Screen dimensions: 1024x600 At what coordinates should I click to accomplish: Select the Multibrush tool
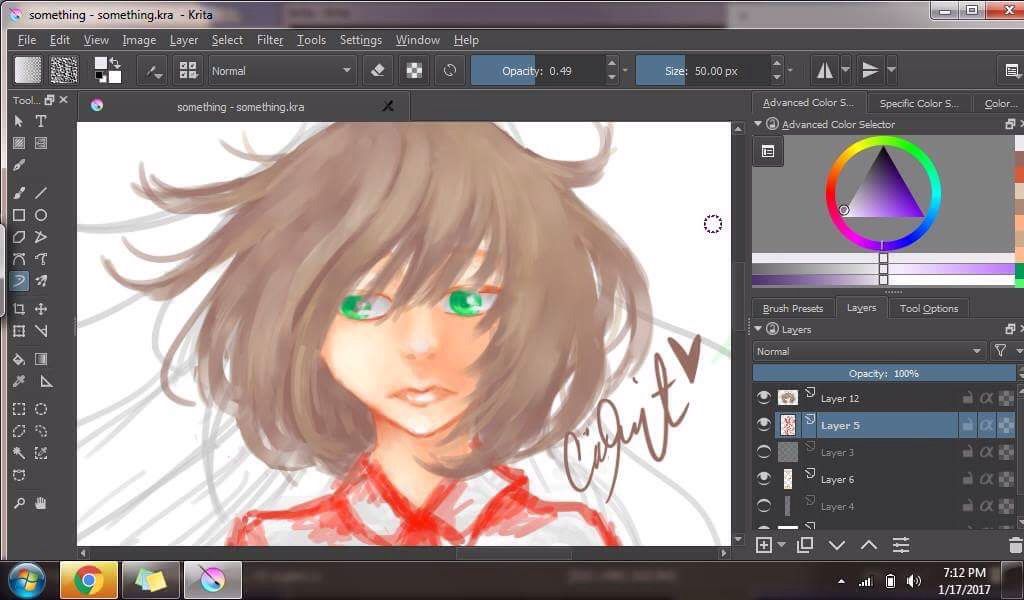click(40, 281)
